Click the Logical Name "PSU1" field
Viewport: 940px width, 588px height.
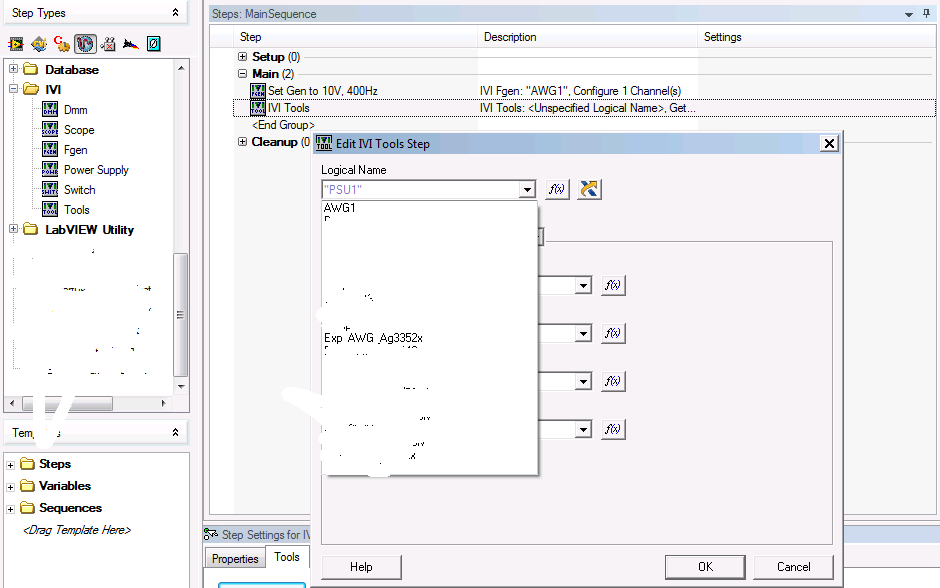coord(421,189)
